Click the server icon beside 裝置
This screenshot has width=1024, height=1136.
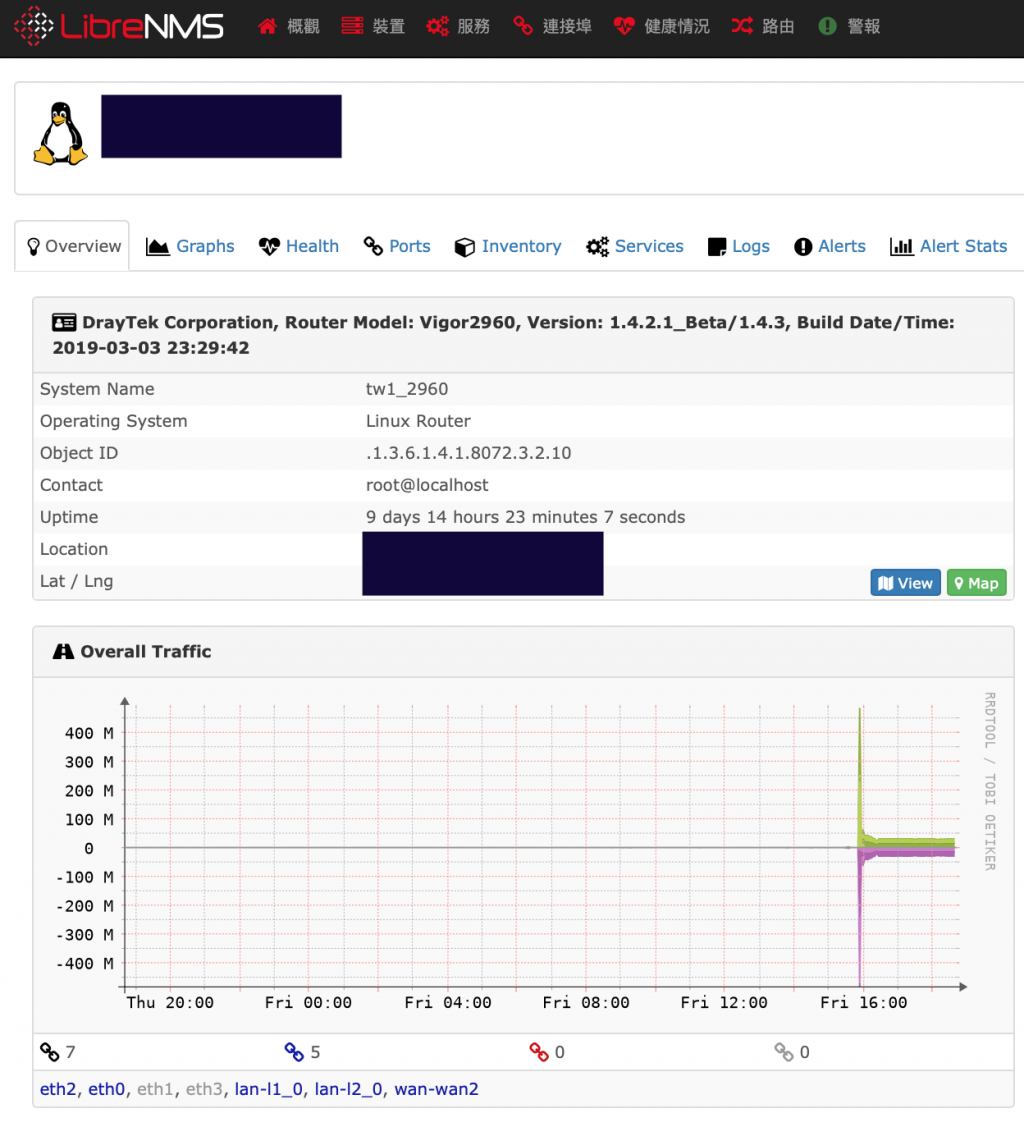pyautogui.click(x=352, y=26)
